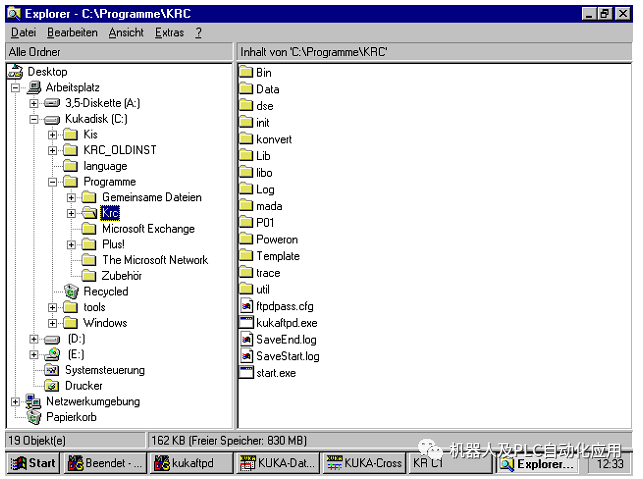643x479 pixels.
Task: Open the Recycled bin icon in tree
Action: coord(71,291)
